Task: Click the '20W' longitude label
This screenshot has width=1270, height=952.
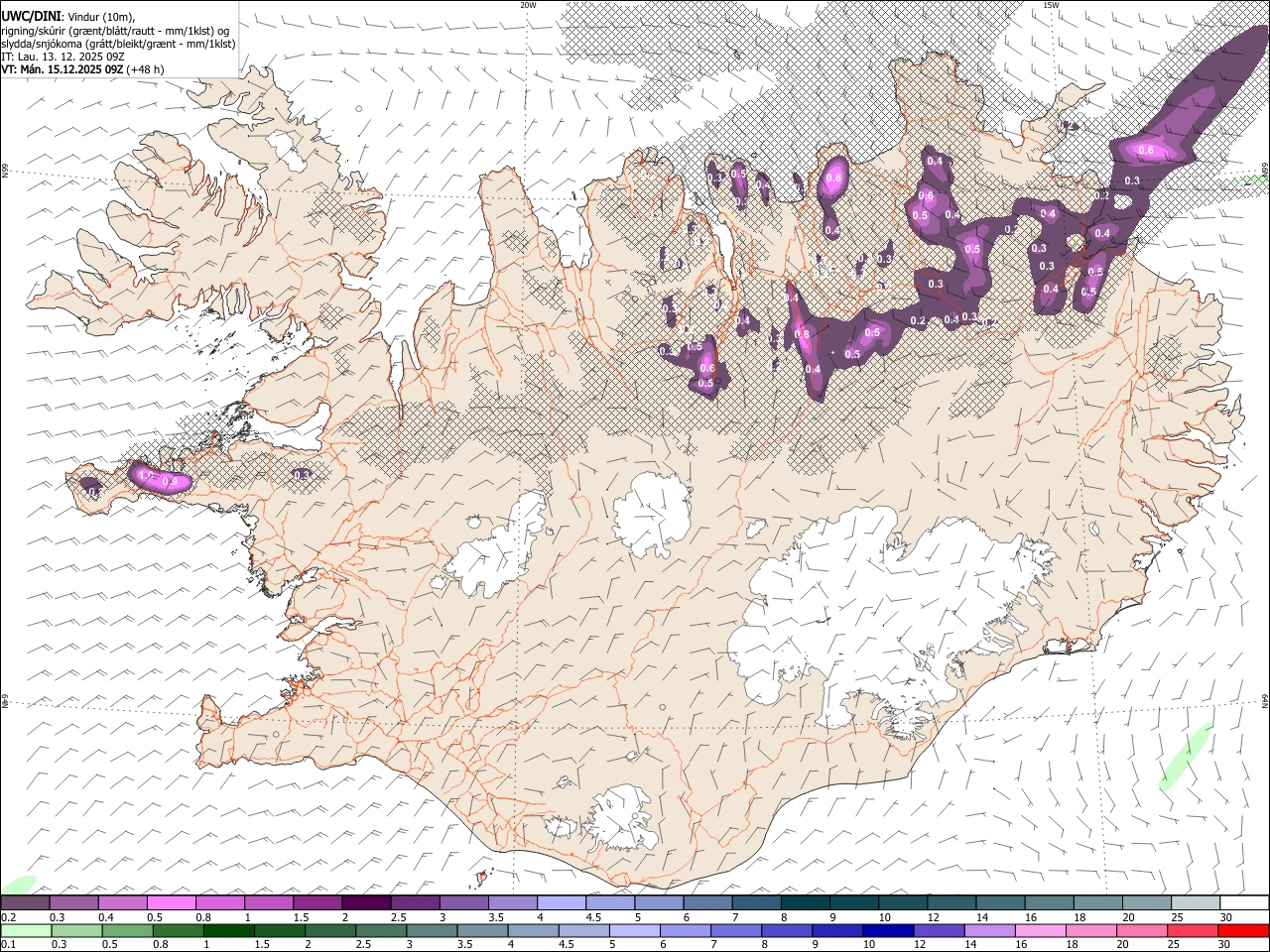Action: (528, 5)
